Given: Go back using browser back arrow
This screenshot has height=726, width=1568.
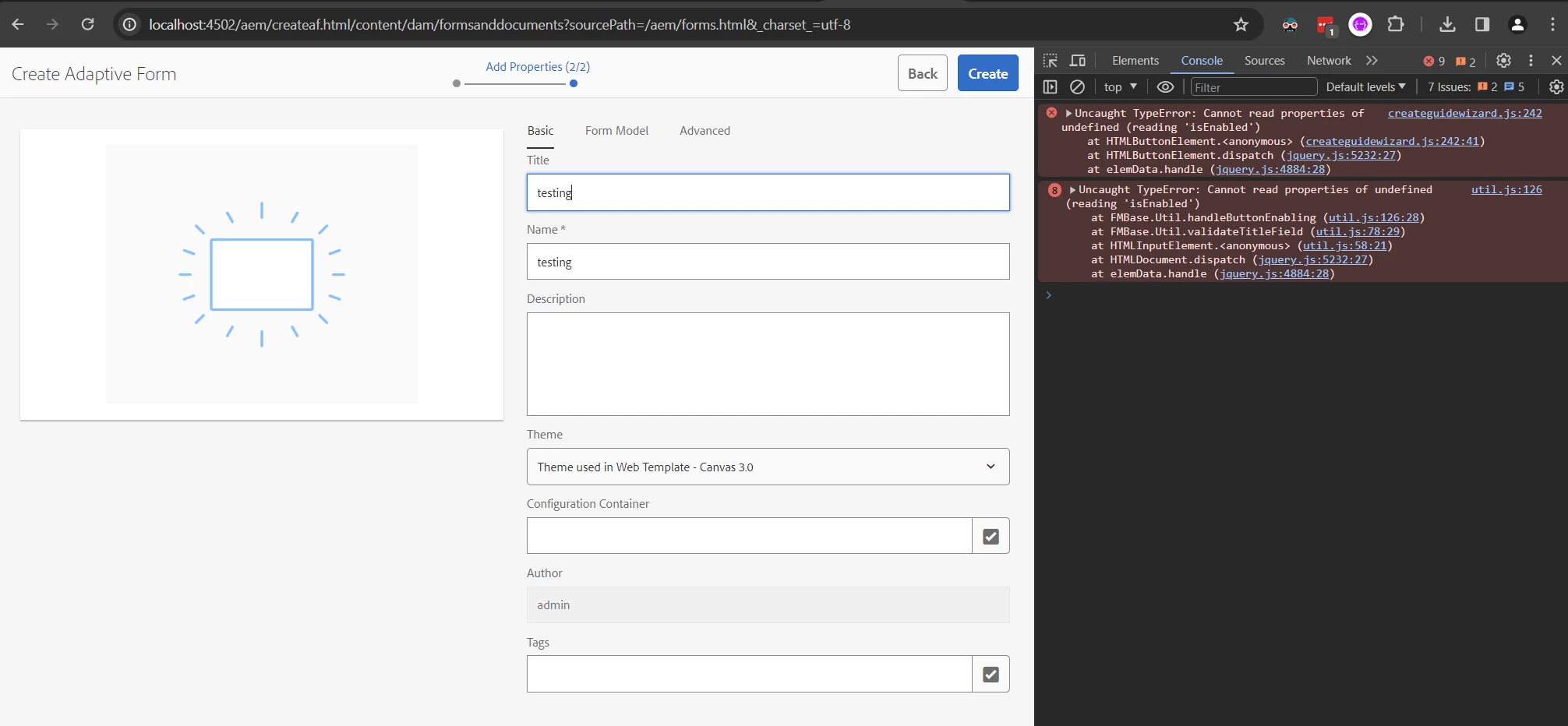Looking at the screenshot, I should pos(18,24).
